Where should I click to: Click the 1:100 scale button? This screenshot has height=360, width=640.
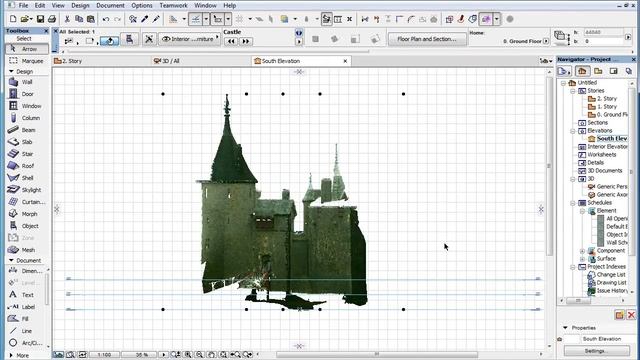pos(104,355)
